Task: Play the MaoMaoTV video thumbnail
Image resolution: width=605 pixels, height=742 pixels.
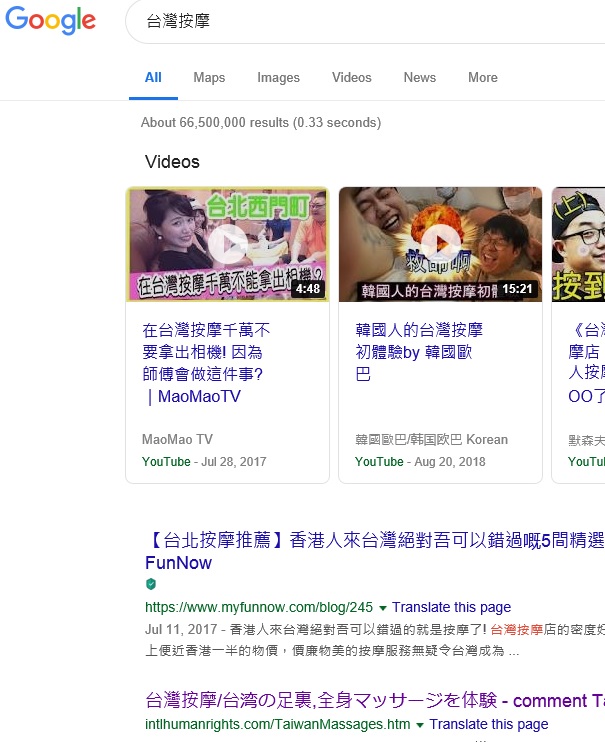Action: coord(227,244)
